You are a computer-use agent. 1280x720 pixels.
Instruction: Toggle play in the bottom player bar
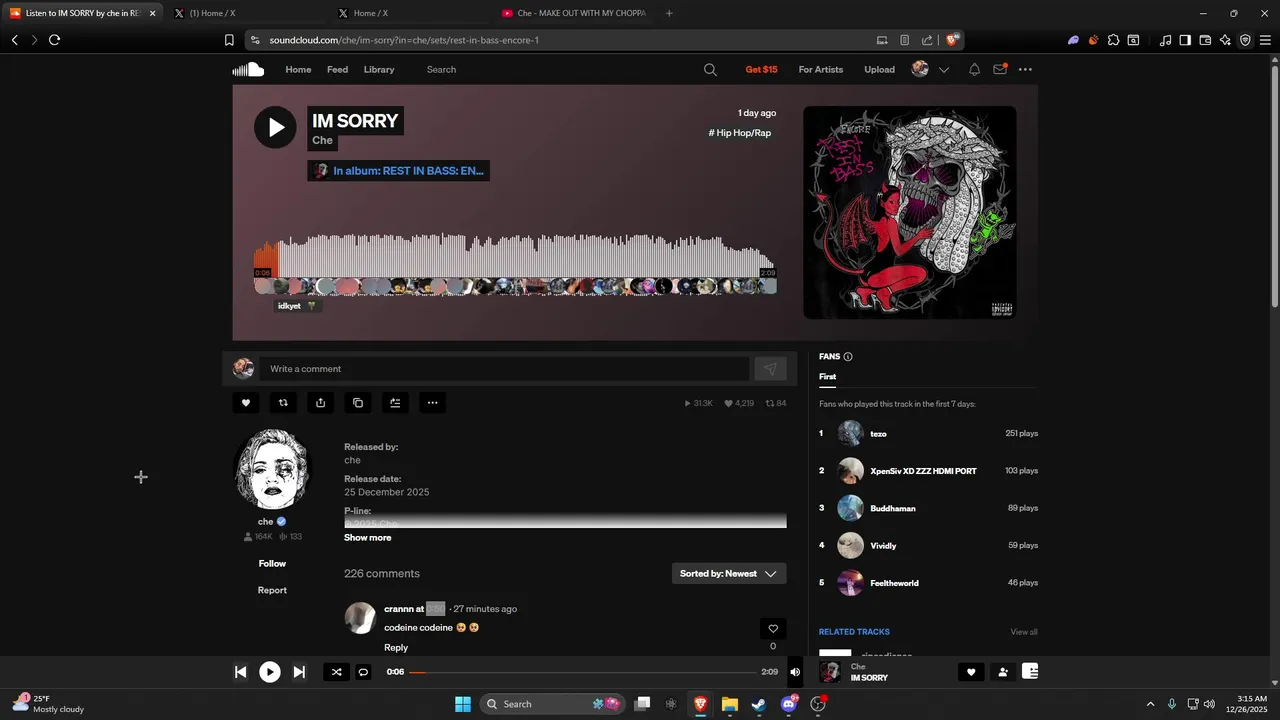tap(270, 672)
